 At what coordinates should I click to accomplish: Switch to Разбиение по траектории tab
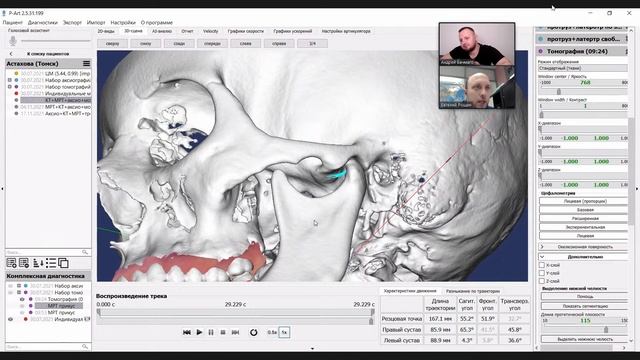(473, 291)
